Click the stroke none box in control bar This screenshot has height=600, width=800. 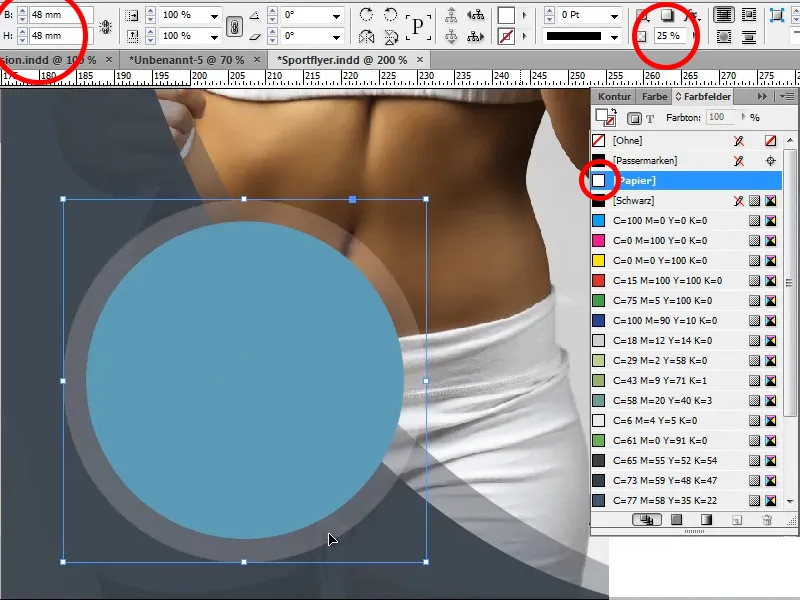(x=506, y=36)
